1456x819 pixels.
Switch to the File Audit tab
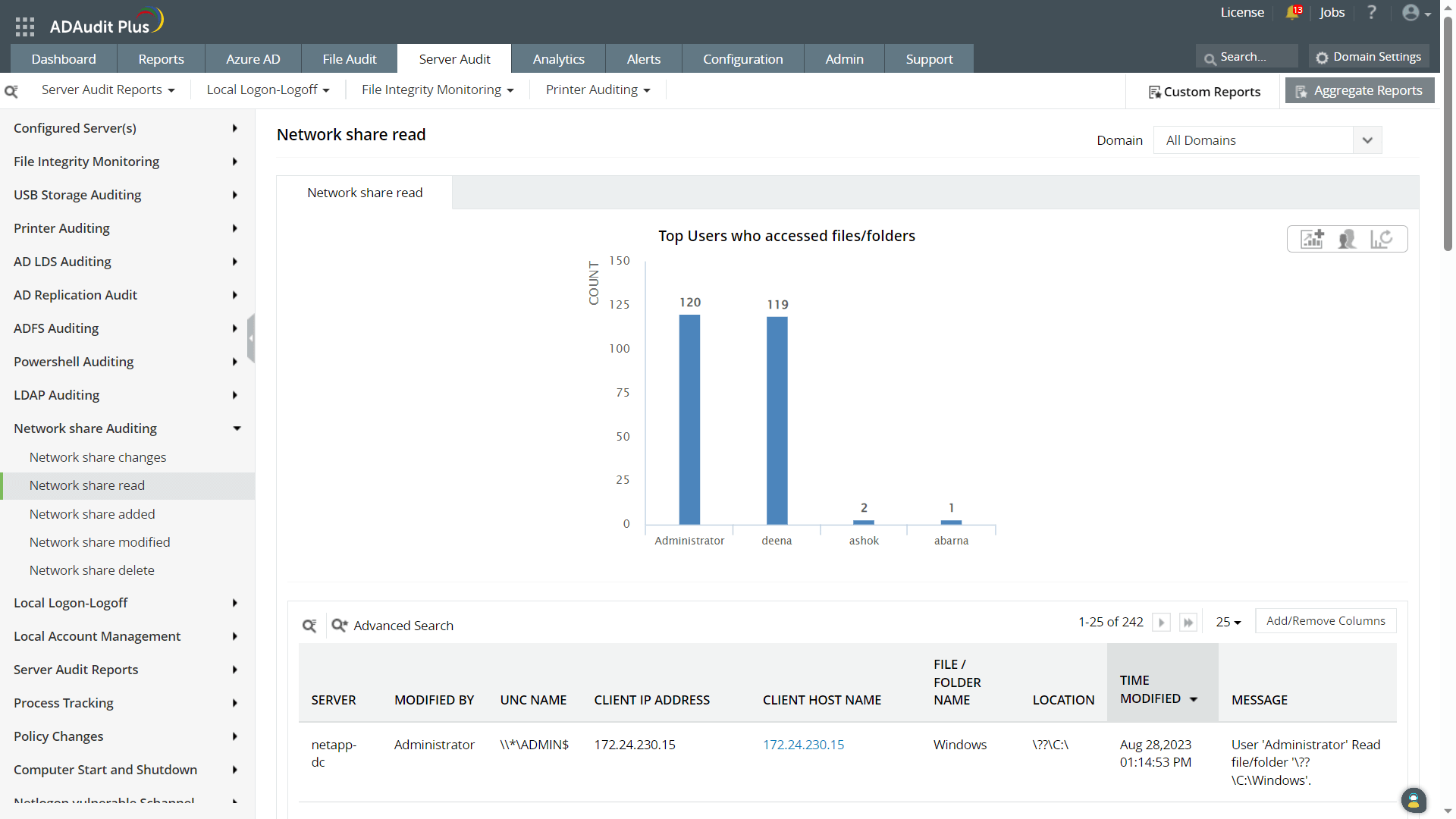[x=349, y=59]
